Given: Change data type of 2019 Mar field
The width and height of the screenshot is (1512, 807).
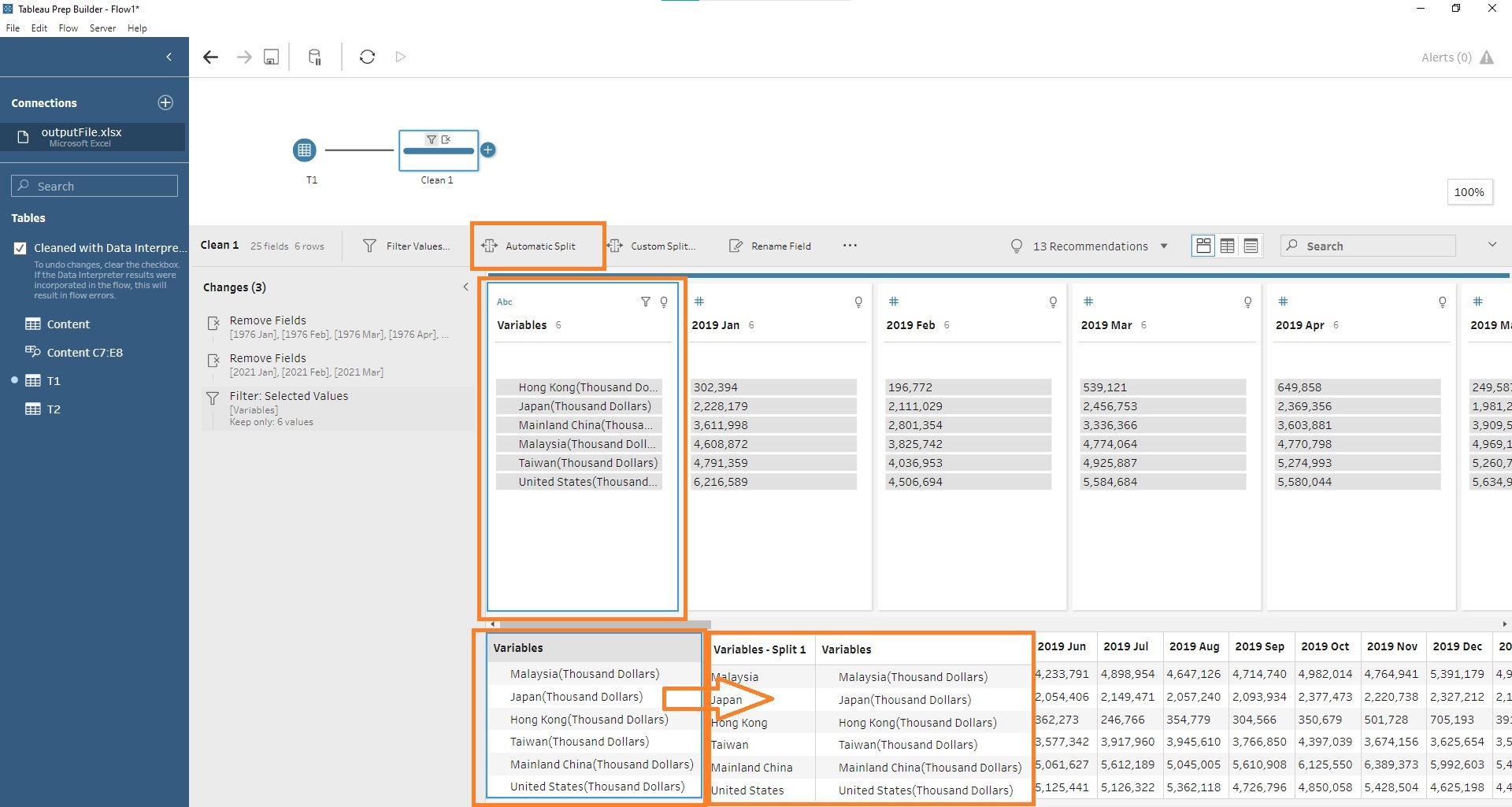Looking at the screenshot, I should pos(1088,302).
